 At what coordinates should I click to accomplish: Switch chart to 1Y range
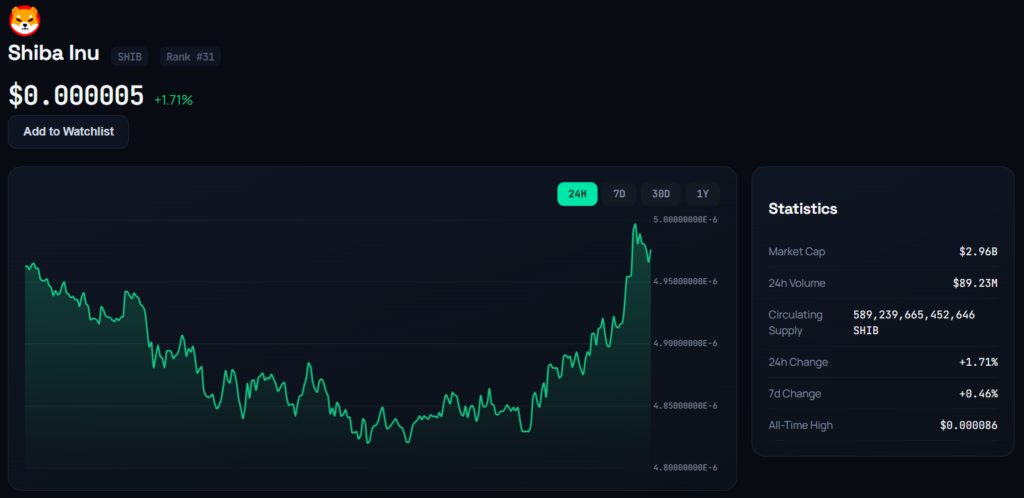[703, 194]
